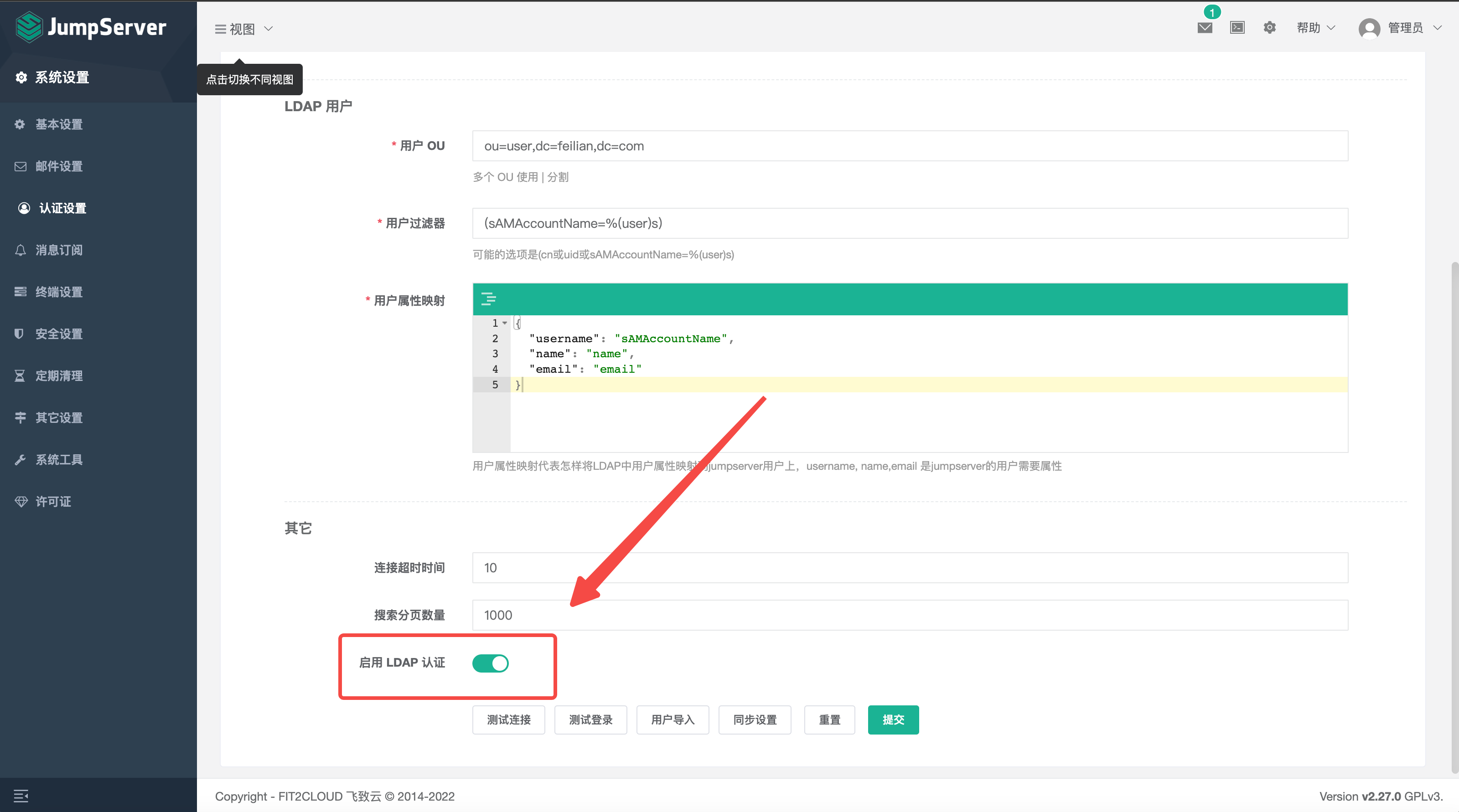The height and width of the screenshot is (812, 1459).
Task: Click the 测试连接 button
Action: point(508,720)
